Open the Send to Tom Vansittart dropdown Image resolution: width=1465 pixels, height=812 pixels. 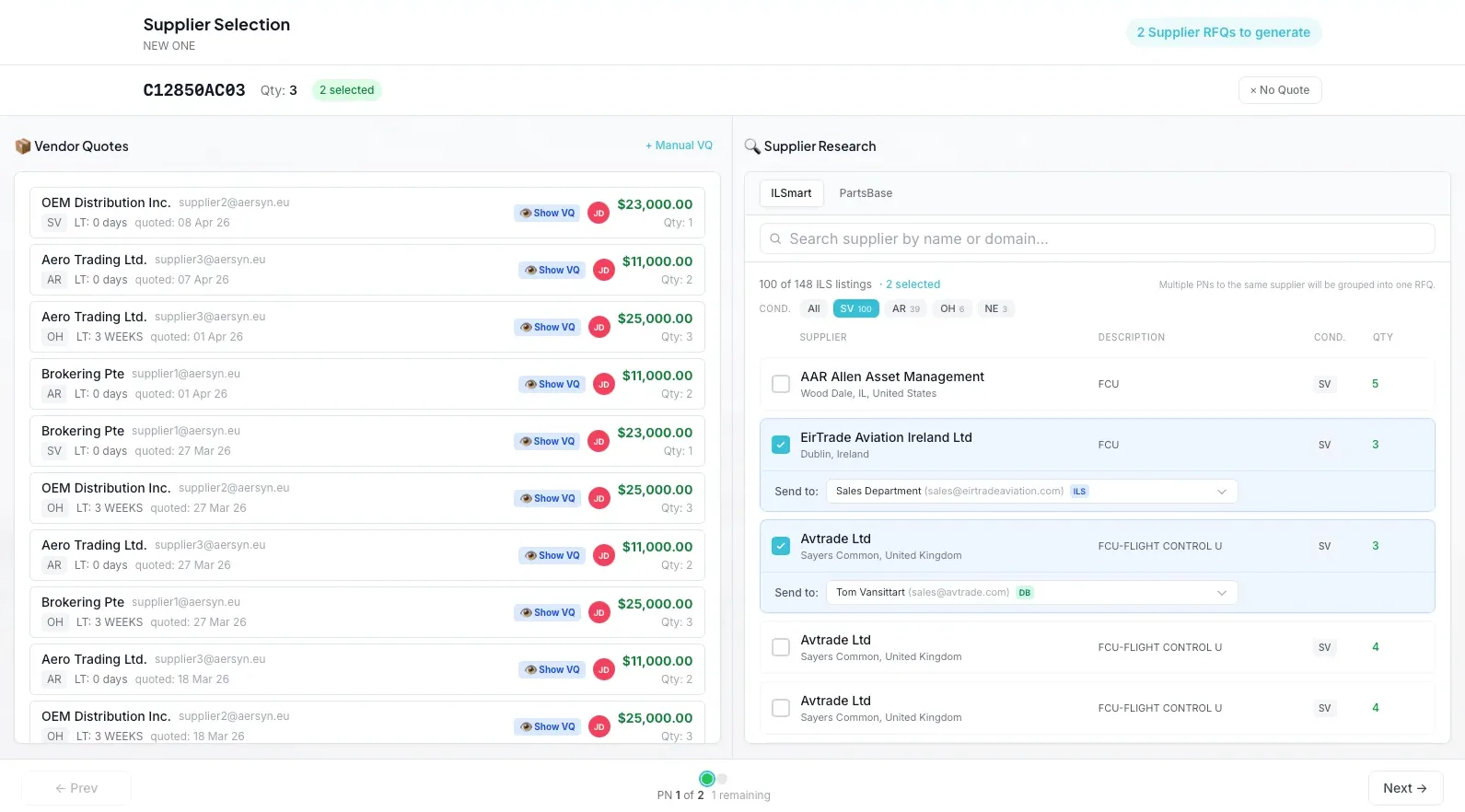(1031, 593)
